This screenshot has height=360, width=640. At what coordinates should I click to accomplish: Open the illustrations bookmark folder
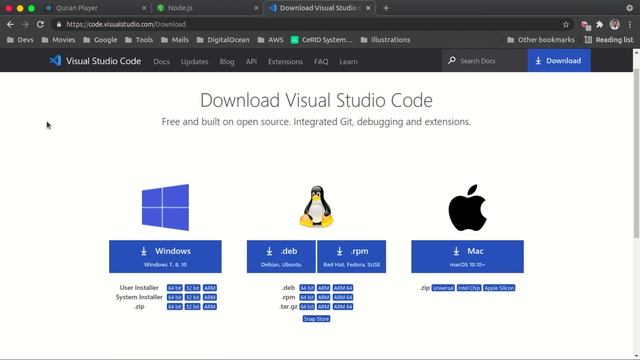pos(385,40)
